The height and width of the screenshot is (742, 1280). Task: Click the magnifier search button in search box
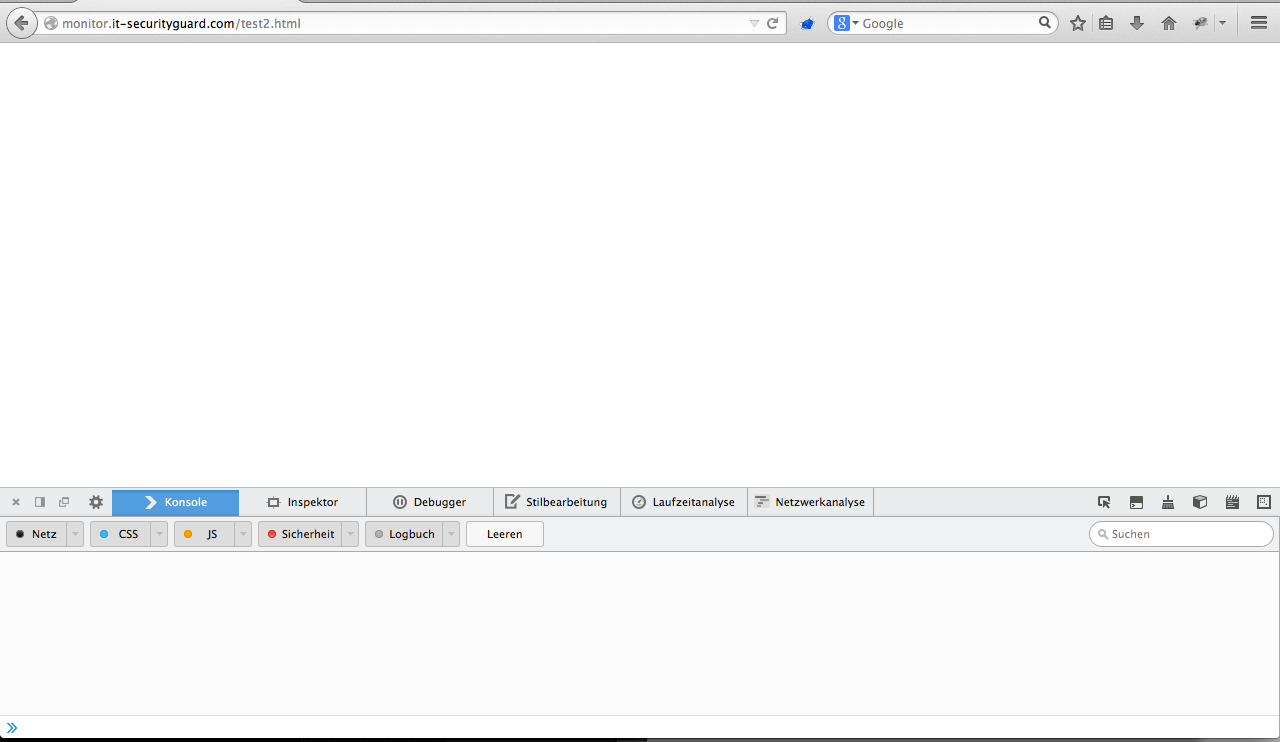(1045, 23)
